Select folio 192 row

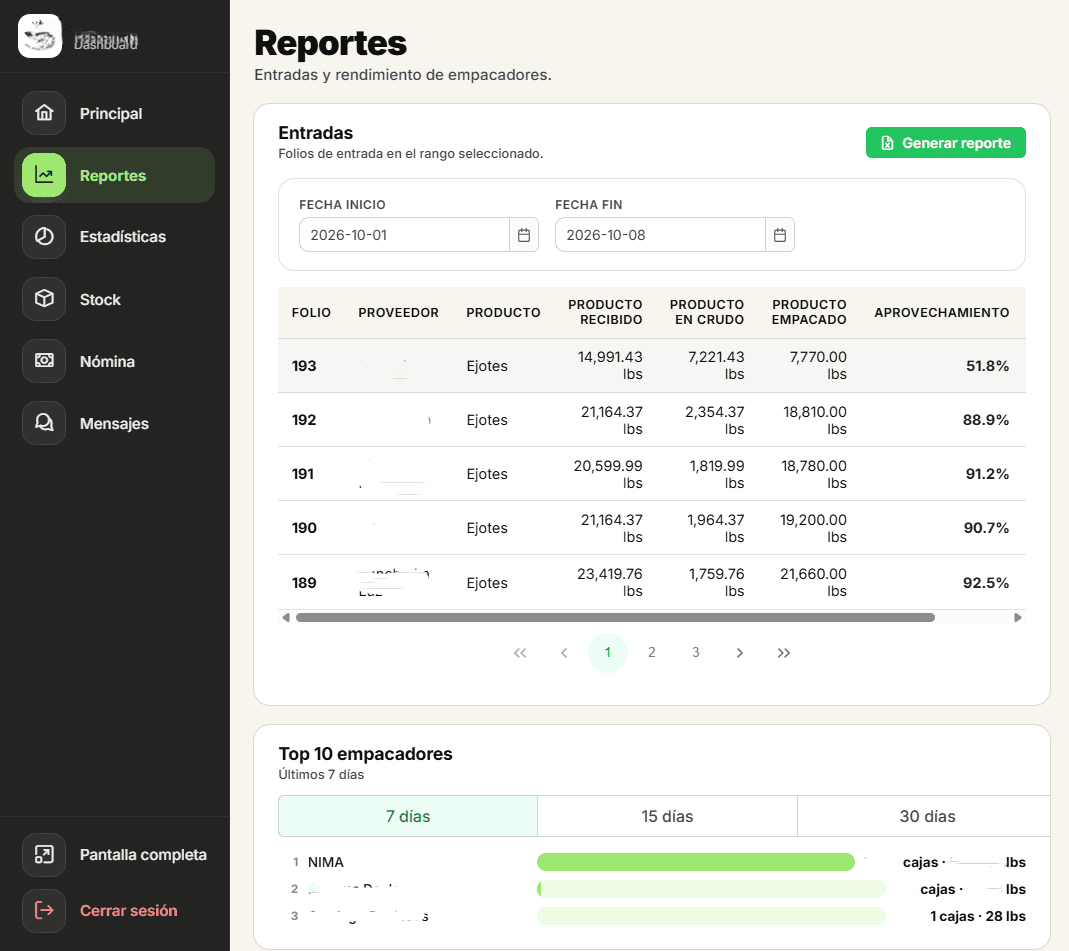[x=652, y=420]
